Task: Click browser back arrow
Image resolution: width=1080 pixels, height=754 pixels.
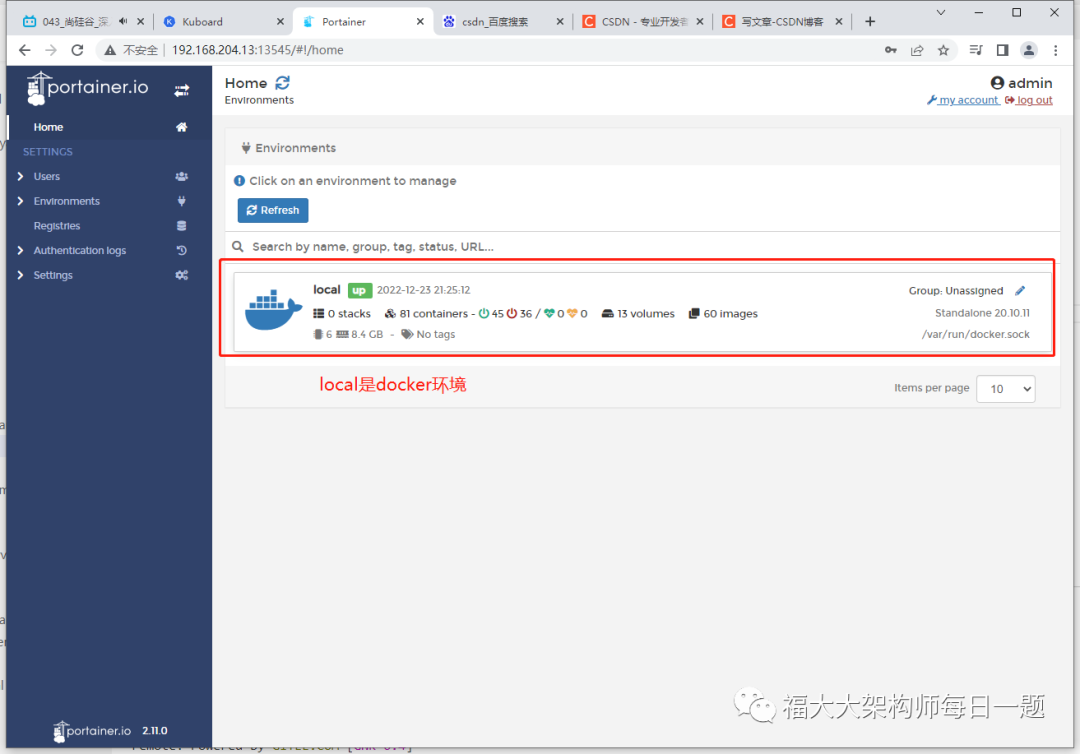Action: pyautogui.click(x=25, y=50)
